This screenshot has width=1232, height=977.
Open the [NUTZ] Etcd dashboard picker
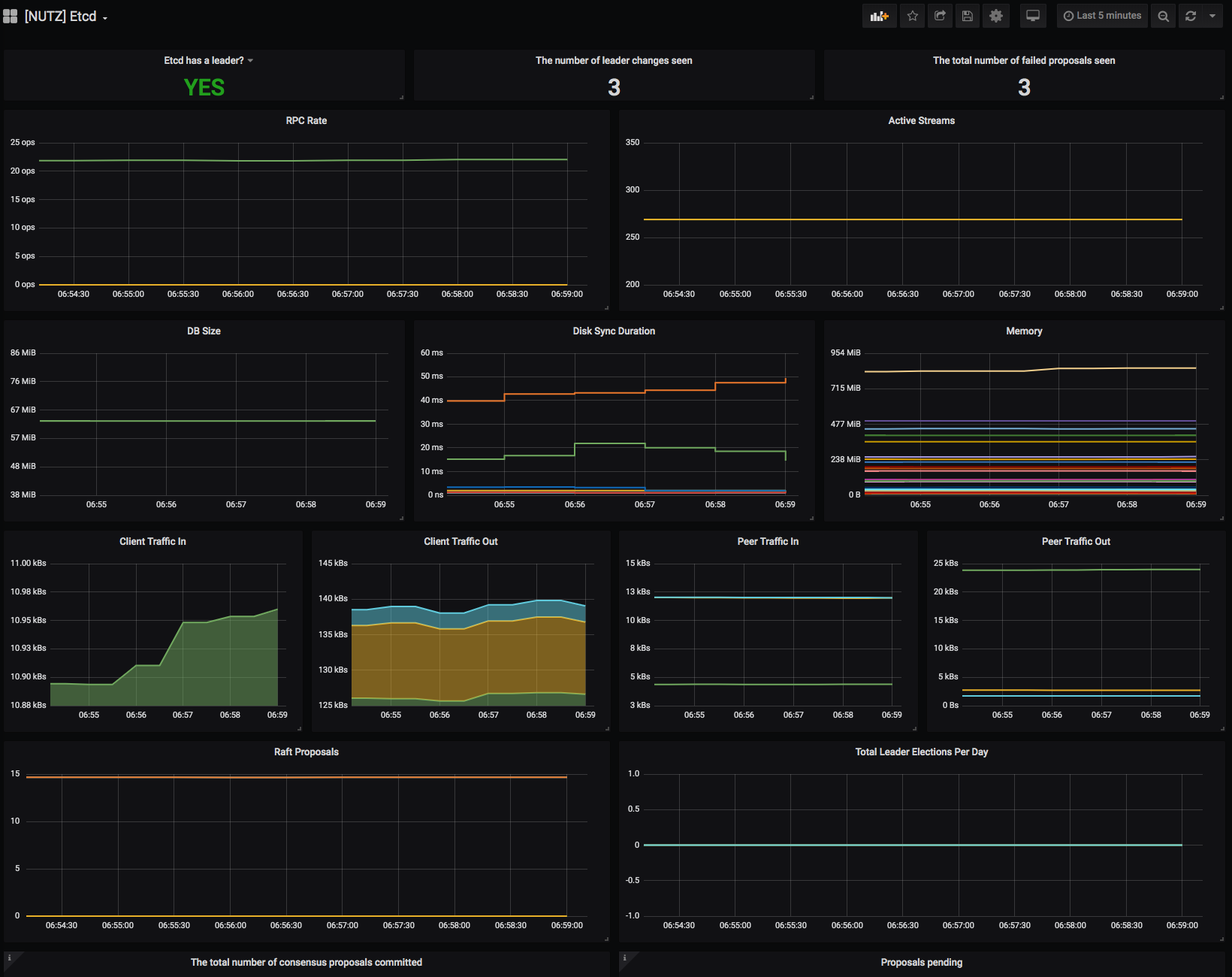coord(66,17)
